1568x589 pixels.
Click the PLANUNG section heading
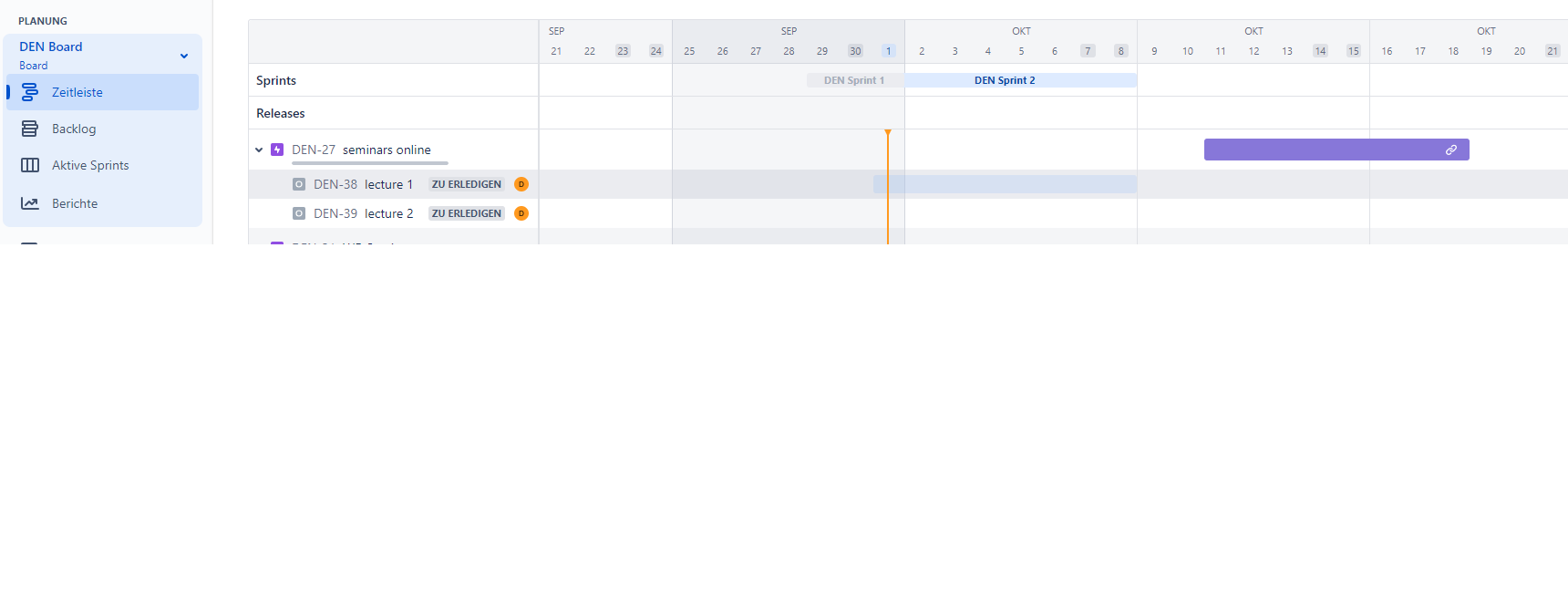43,21
